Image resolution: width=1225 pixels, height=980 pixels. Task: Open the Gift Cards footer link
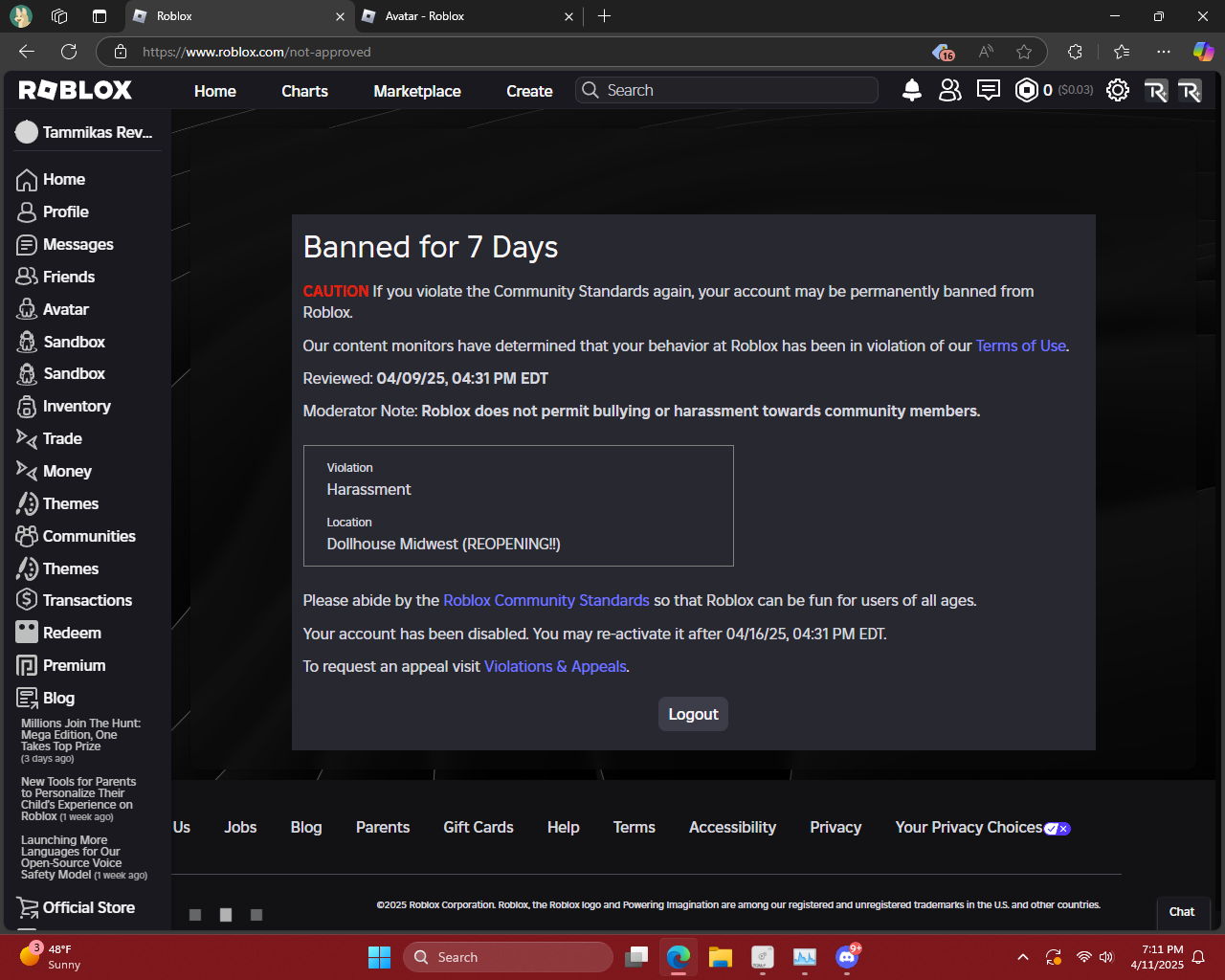pos(479,828)
